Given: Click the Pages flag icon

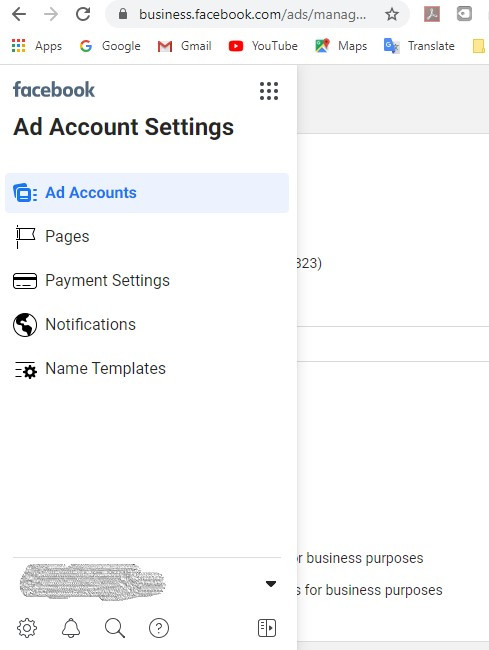Looking at the screenshot, I should tap(25, 237).
